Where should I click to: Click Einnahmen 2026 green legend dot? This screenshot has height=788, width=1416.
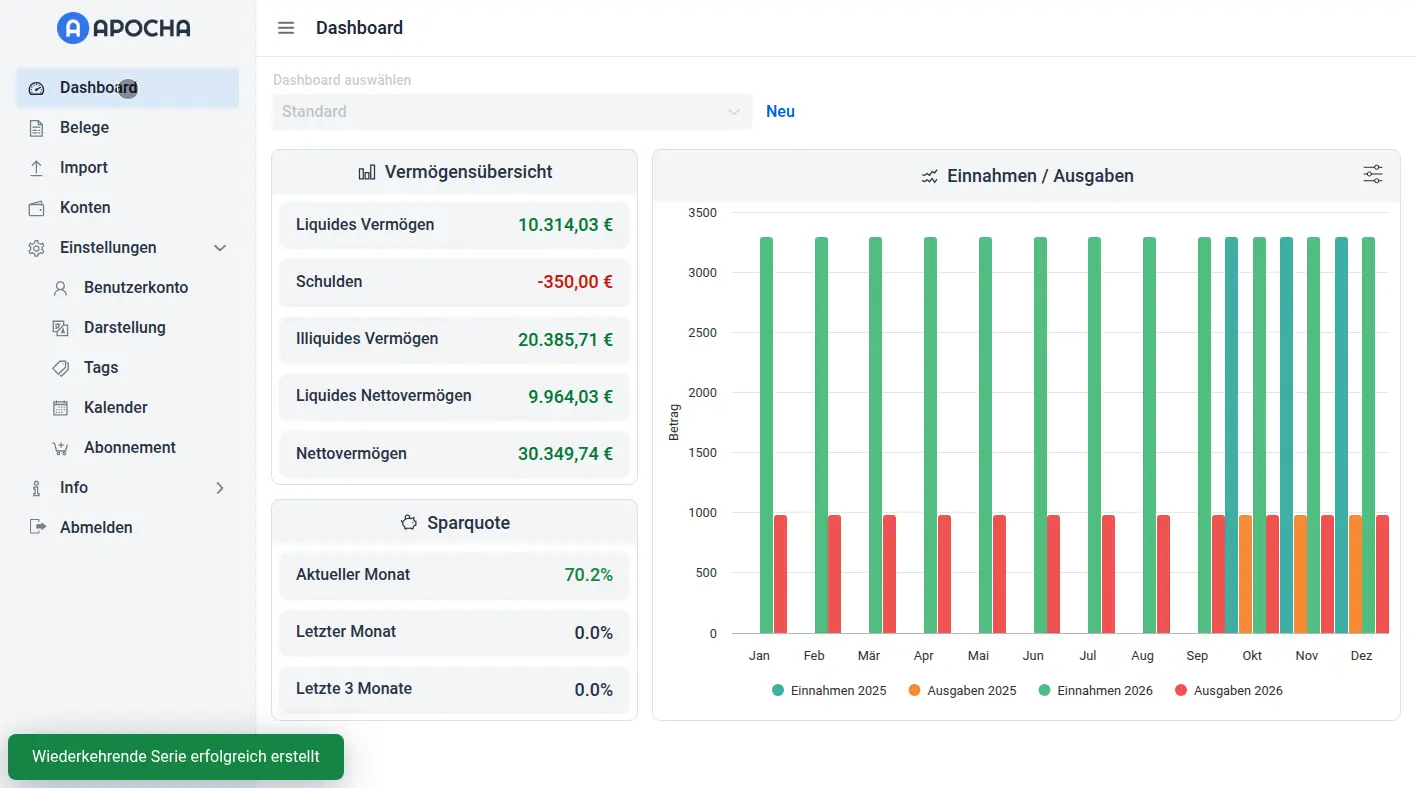[x=1045, y=691]
